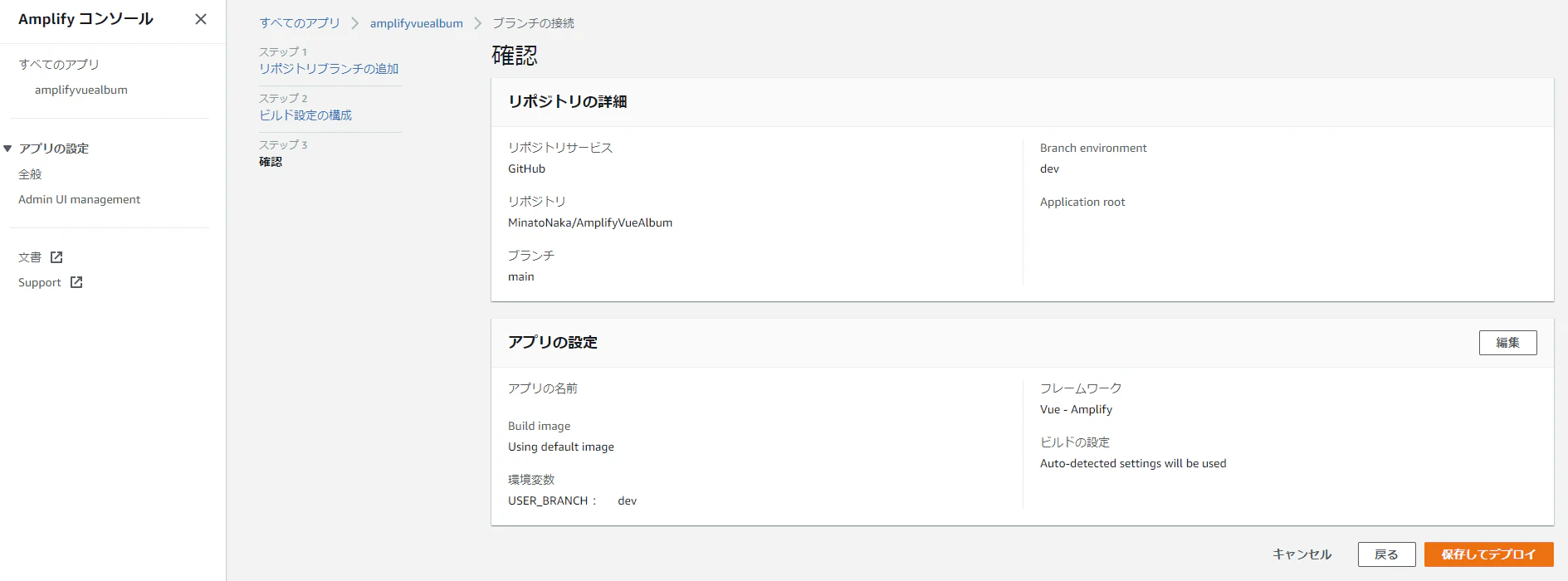Click the Application root label
This screenshot has width=1568, height=581.
pos(1082,202)
